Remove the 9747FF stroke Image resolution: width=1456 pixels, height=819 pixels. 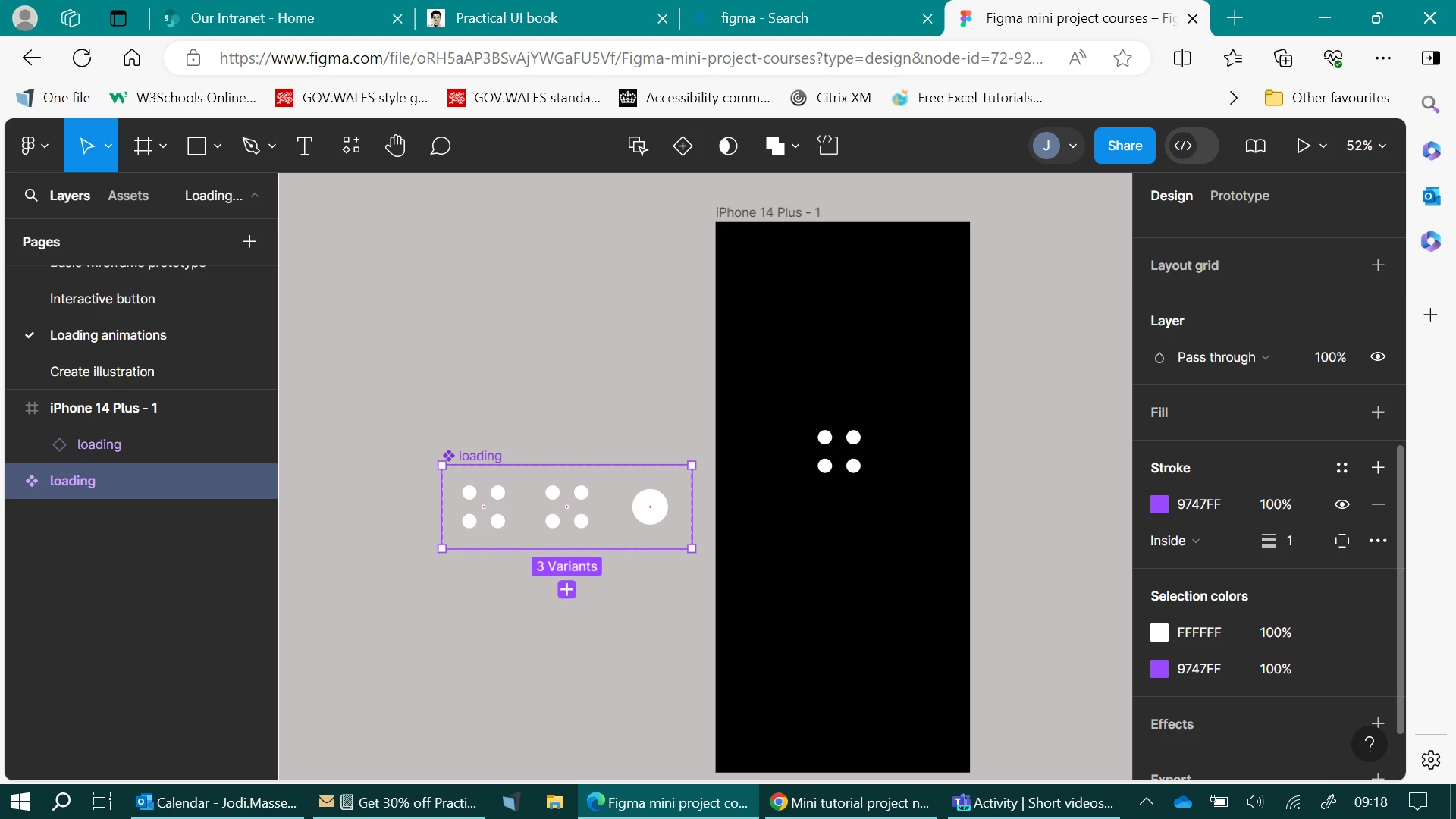click(x=1378, y=504)
